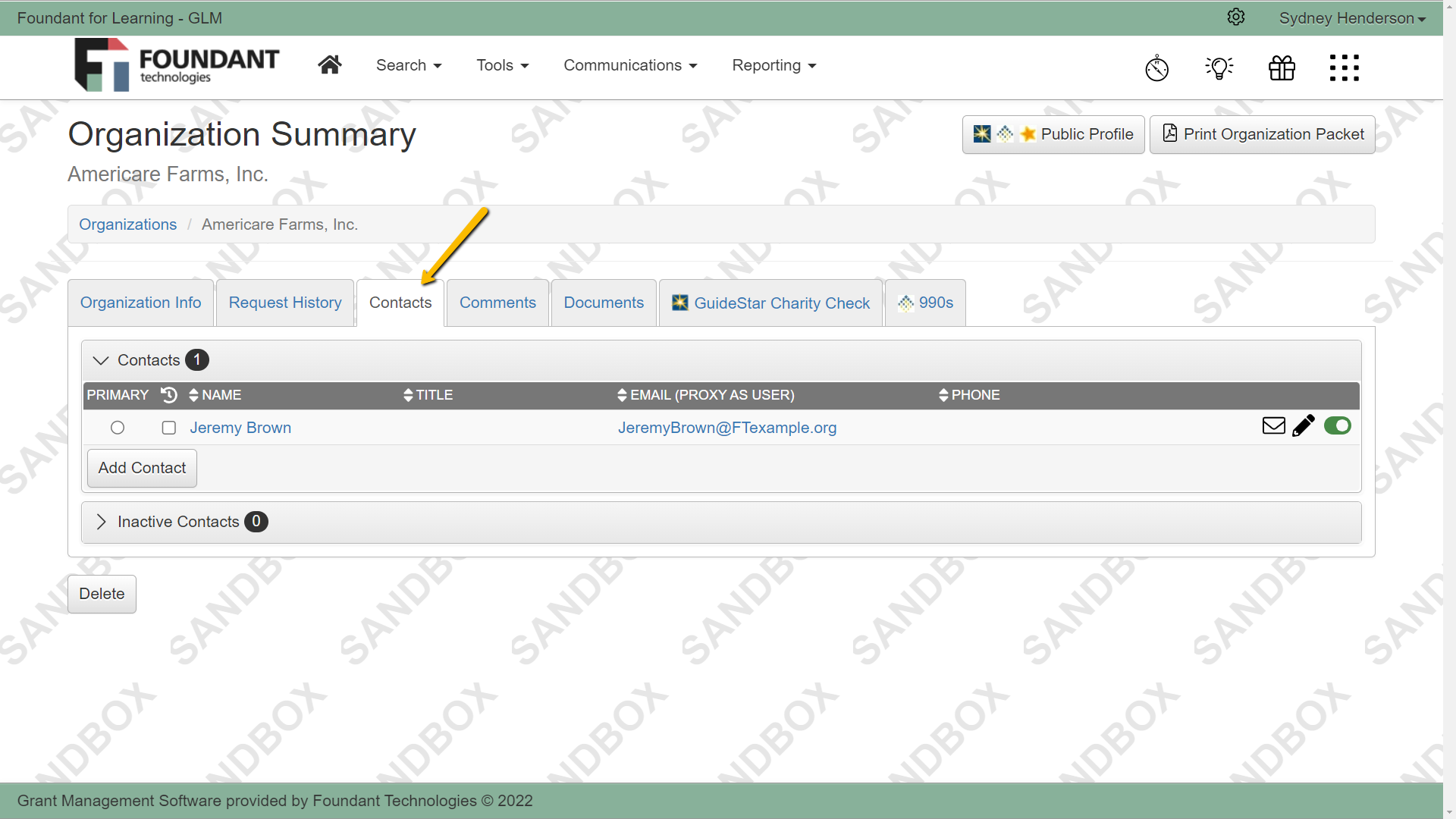The width and height of the screenshot is (1456, 819).
Task: Open the settings gear in the green top bar
Action: [x=1236, y=17]
